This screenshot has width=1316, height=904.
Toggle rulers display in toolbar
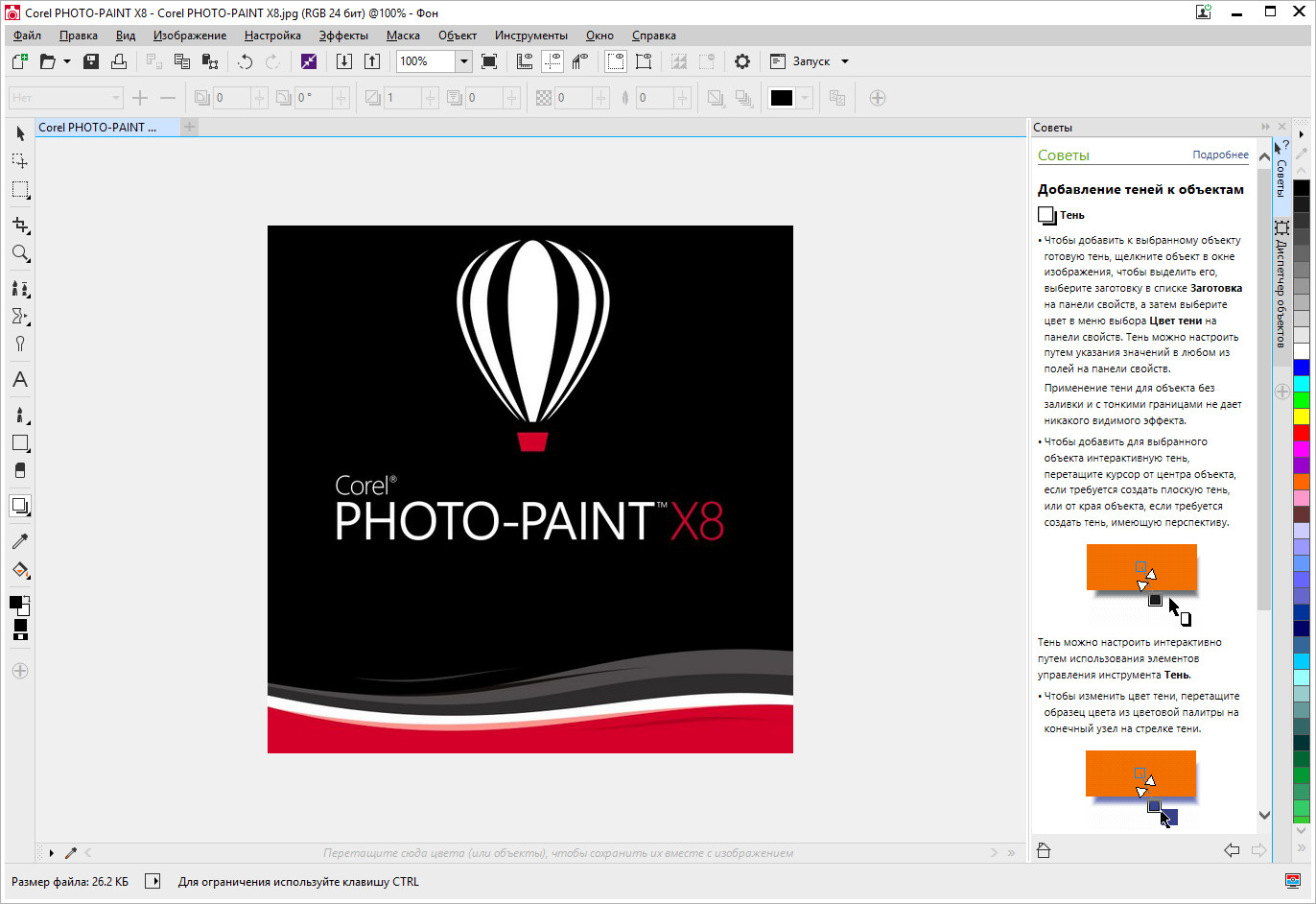525,61
